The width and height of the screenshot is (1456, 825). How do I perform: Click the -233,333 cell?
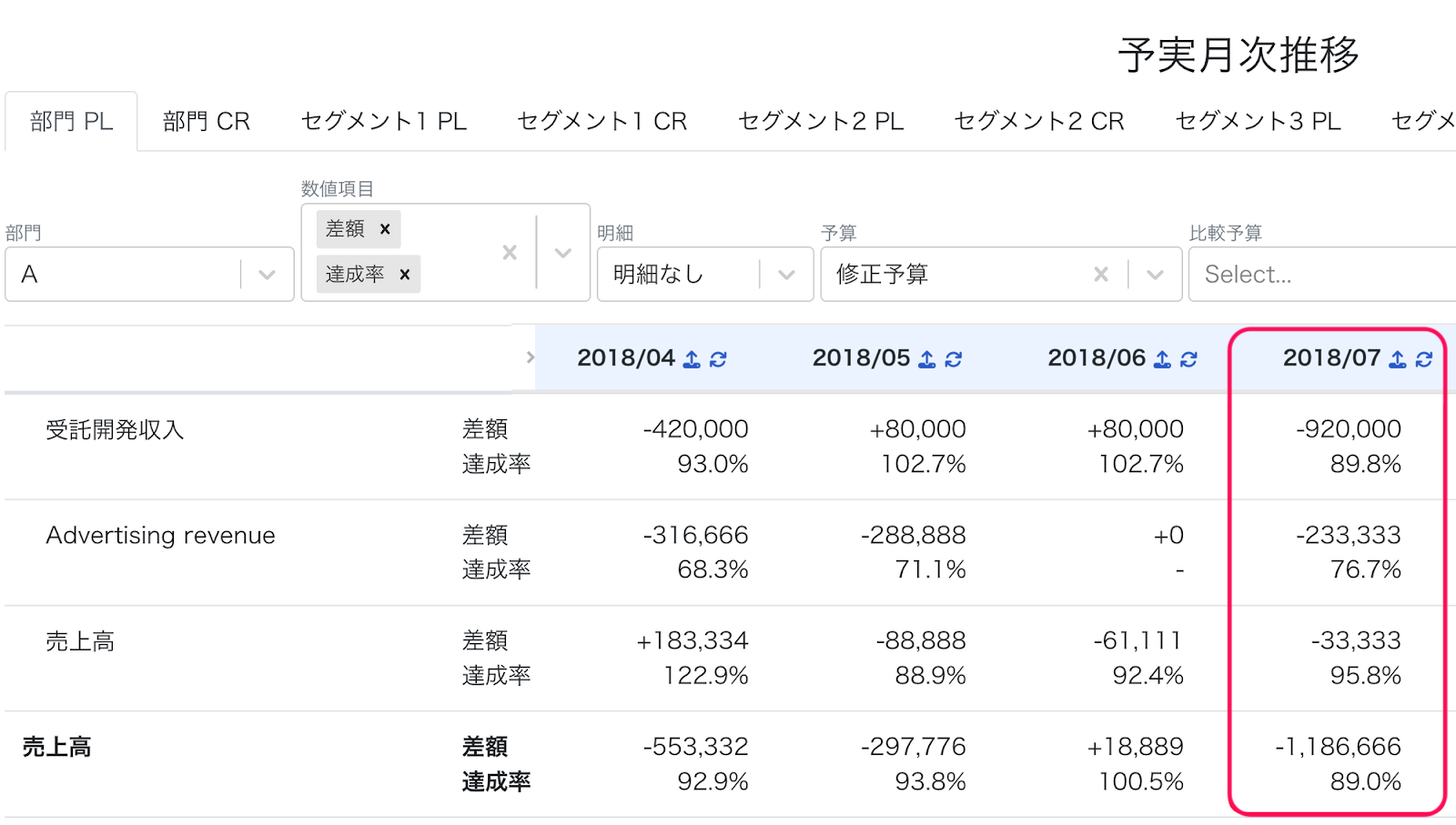1349,535
